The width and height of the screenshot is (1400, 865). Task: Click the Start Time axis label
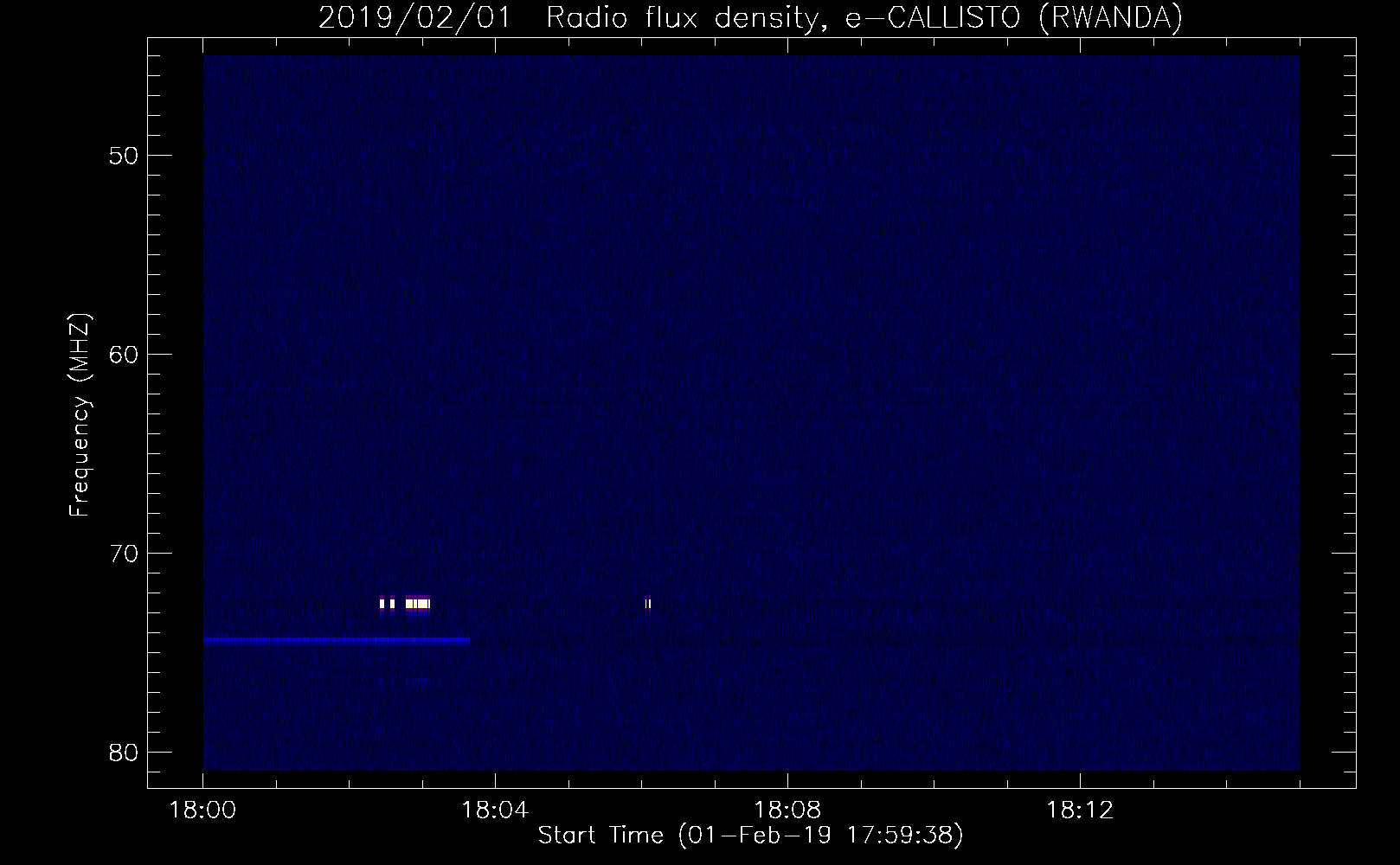pos(750,836)
